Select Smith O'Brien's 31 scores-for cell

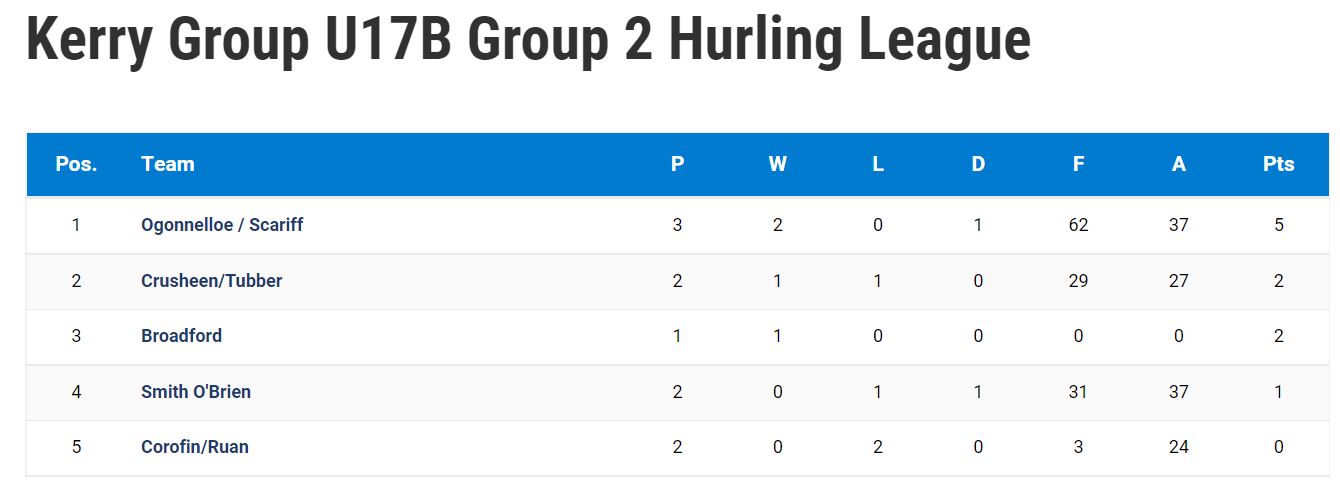click(x=1078, y=392)
